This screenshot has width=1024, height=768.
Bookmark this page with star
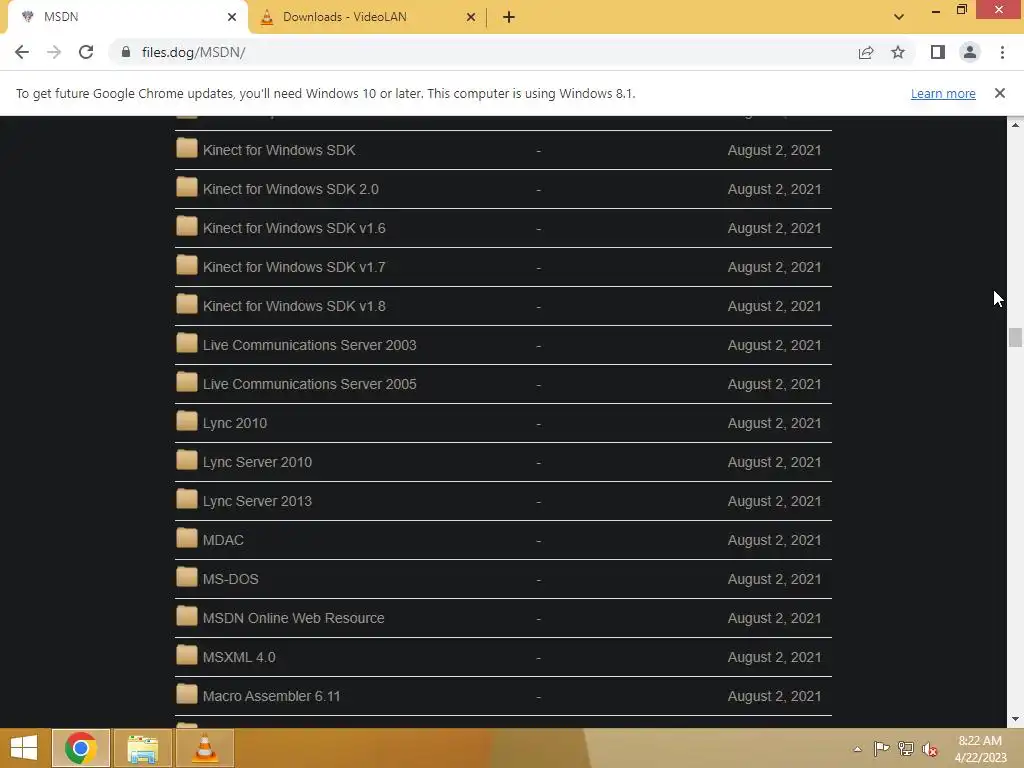[x=898, y=52]
